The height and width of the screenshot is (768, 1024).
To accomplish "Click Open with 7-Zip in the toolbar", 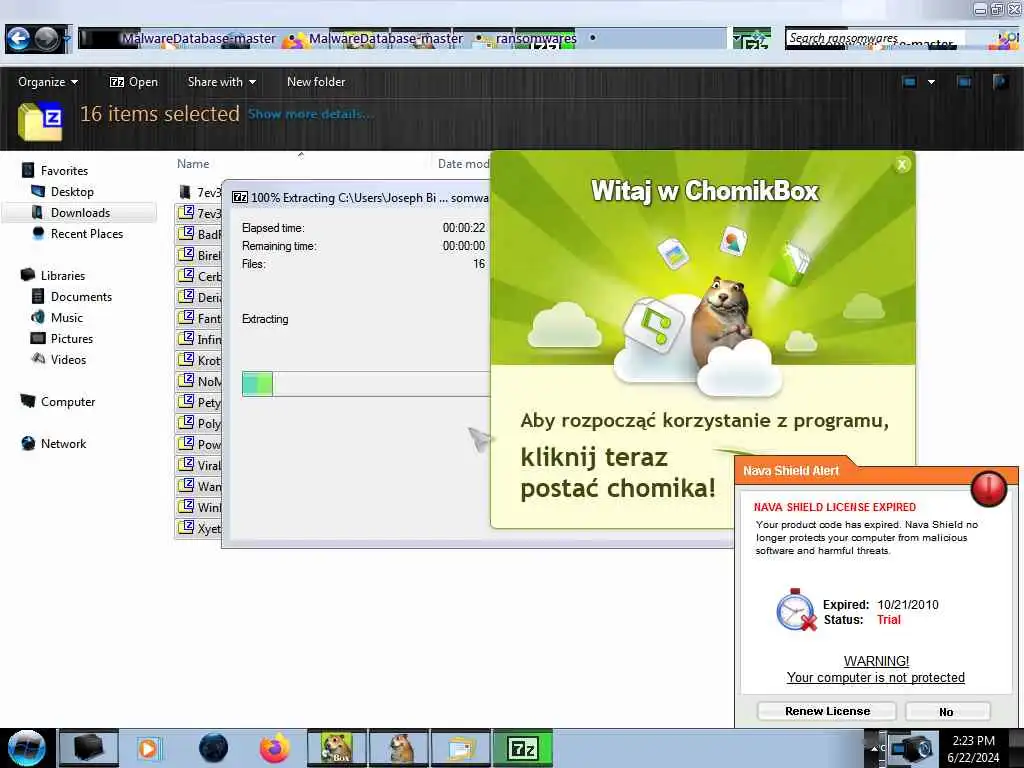I will click(134, 82).
